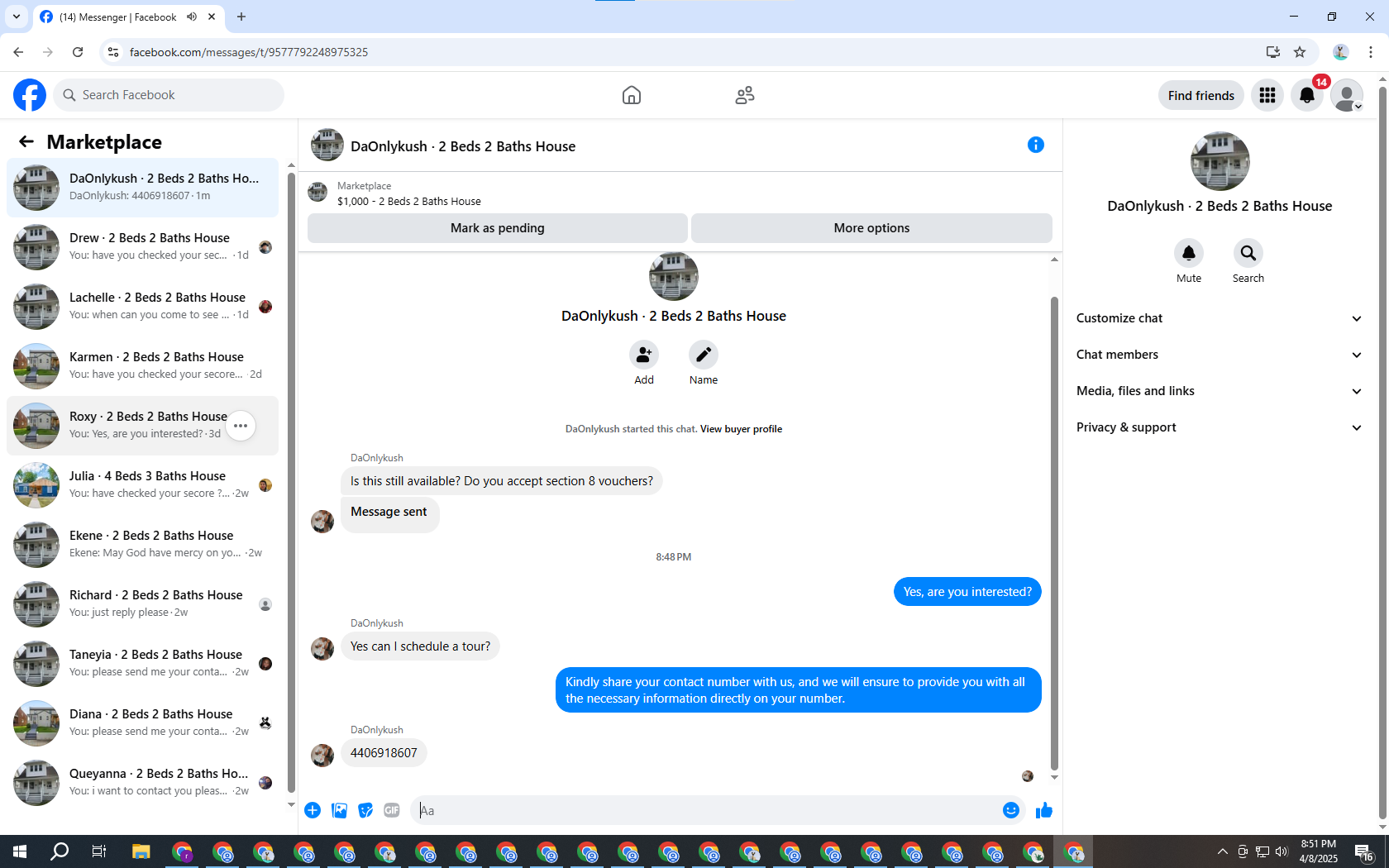This screenshot has width=1389, height=868.
Task: Open Windows notification center icon
Action: click(x=1364, y=851)
